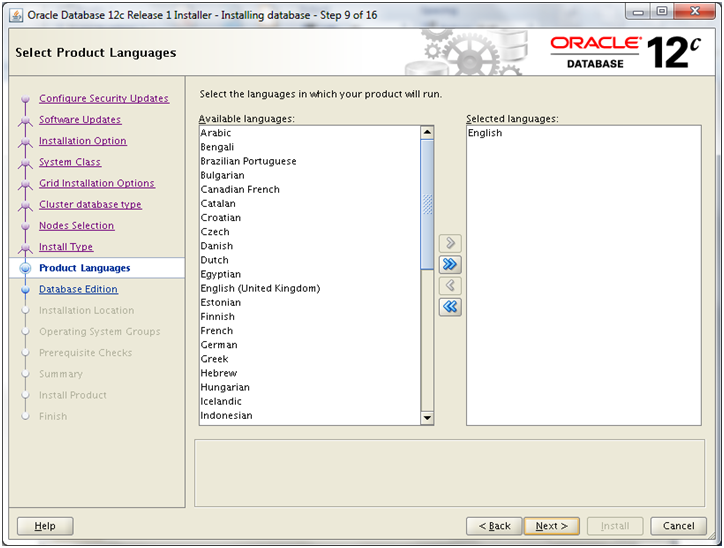Select French in Available languages

310,331
